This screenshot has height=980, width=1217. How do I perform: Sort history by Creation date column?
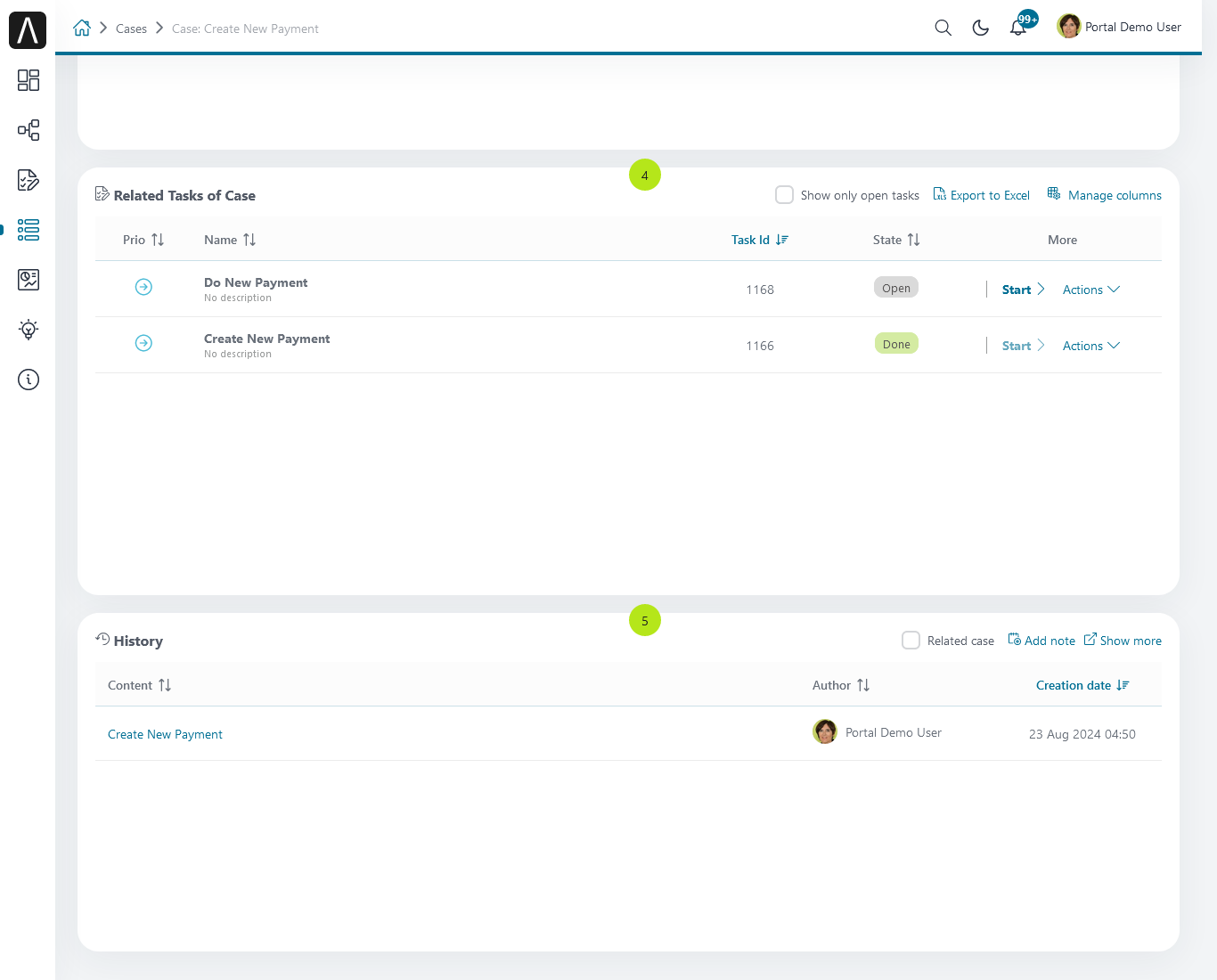click(x=1082, y=685)
